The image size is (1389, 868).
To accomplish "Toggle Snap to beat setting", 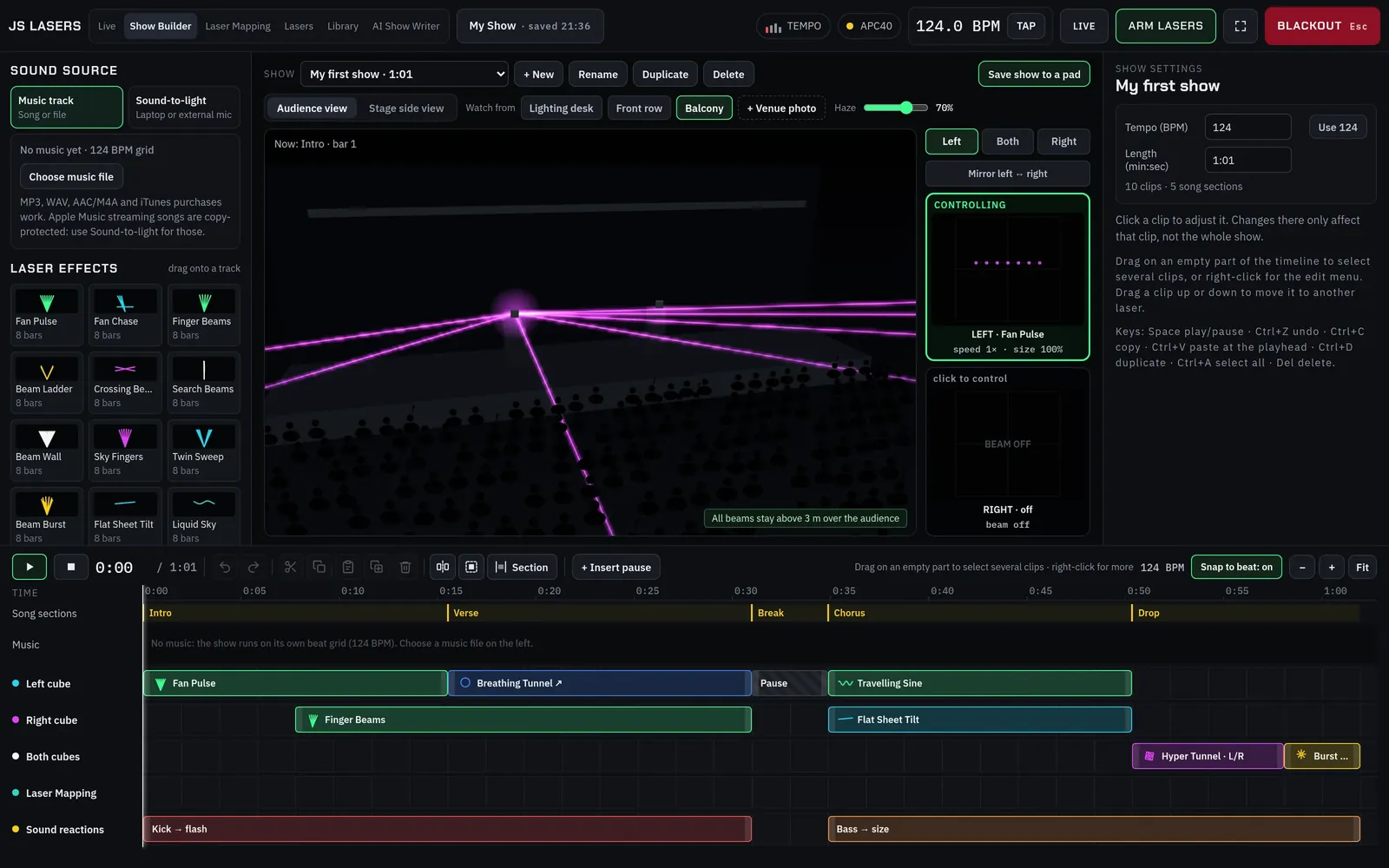I will tap(1236, 567).
